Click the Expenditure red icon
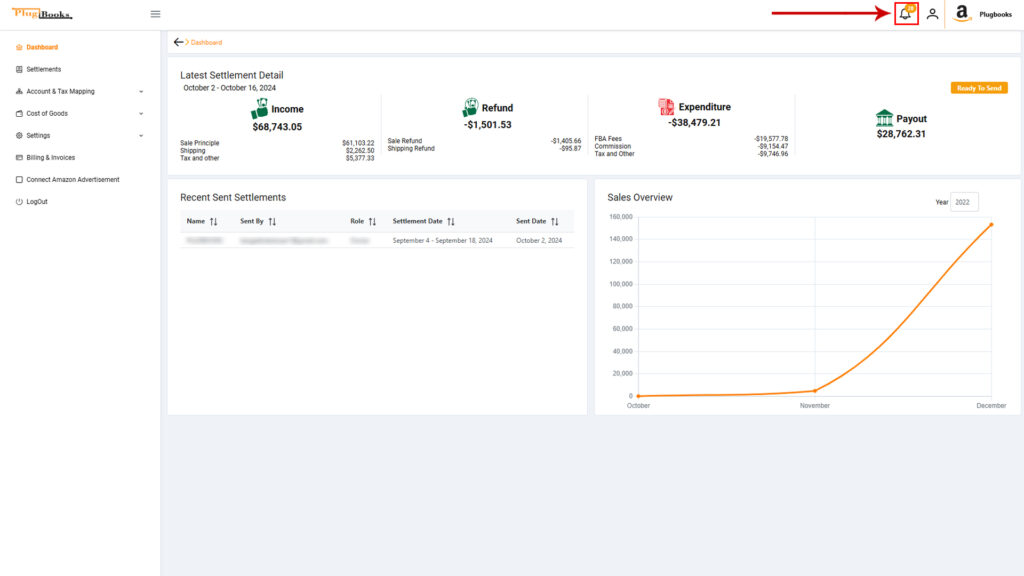 pos(666,106)
